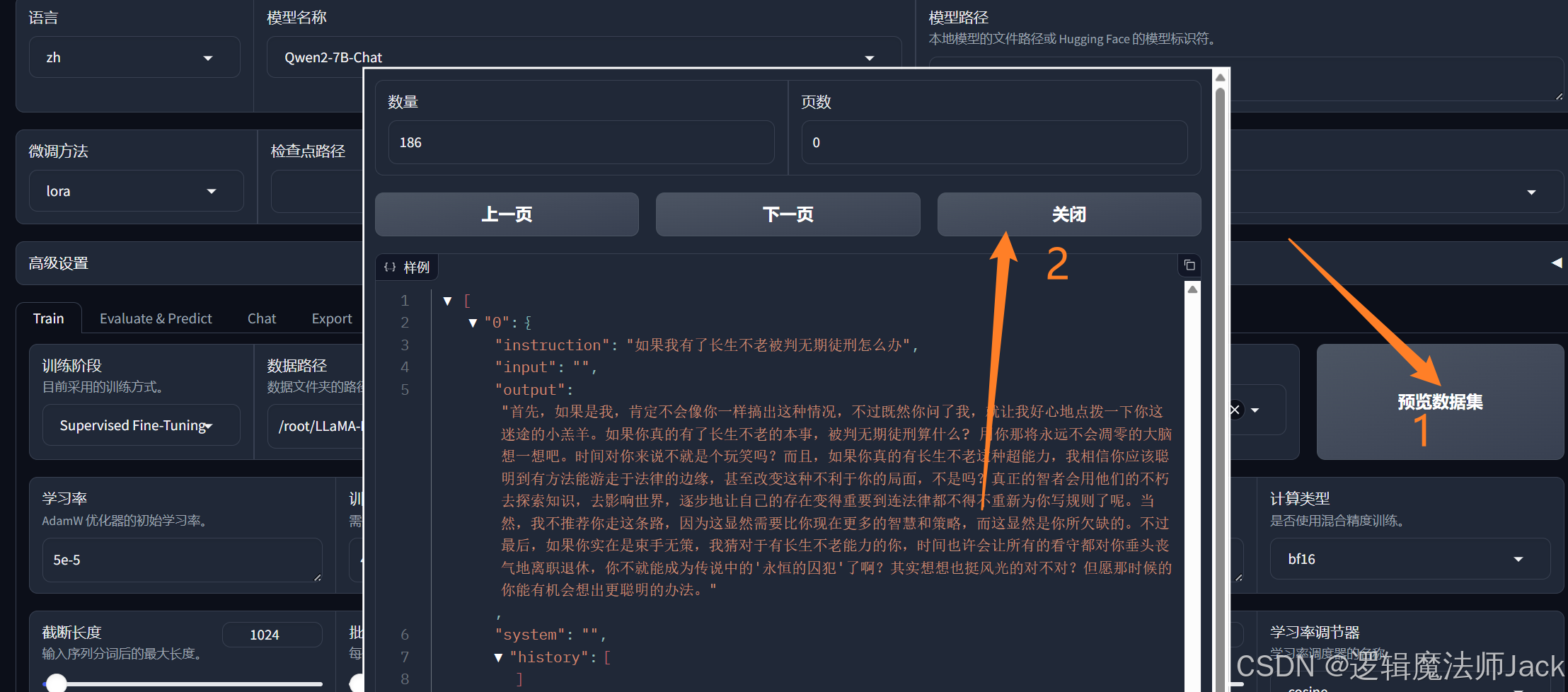
Task: Expand the 高级设置 section
Action: [x=1556, y=263]
